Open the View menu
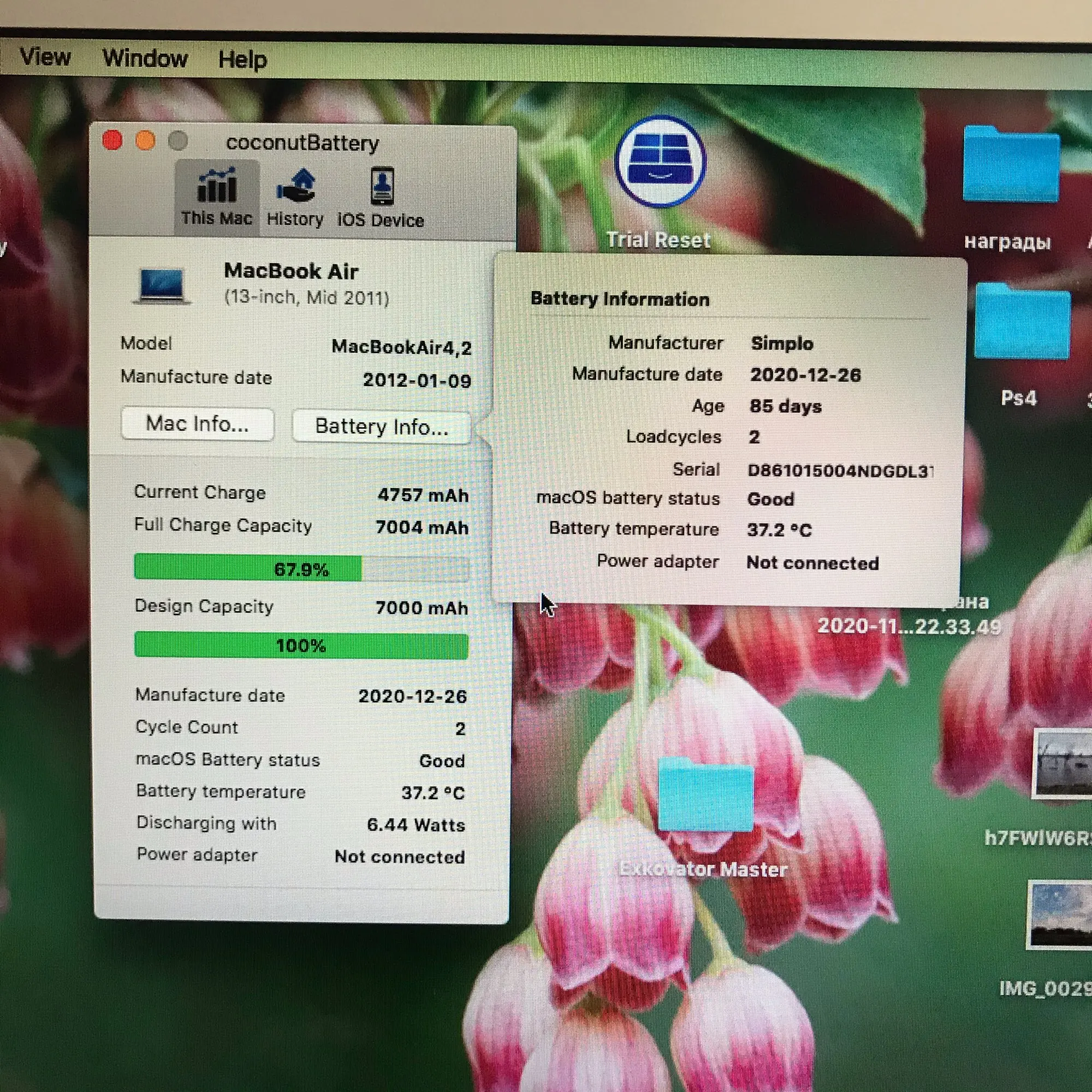1092x1092 pixels. (x=45, y=57)
